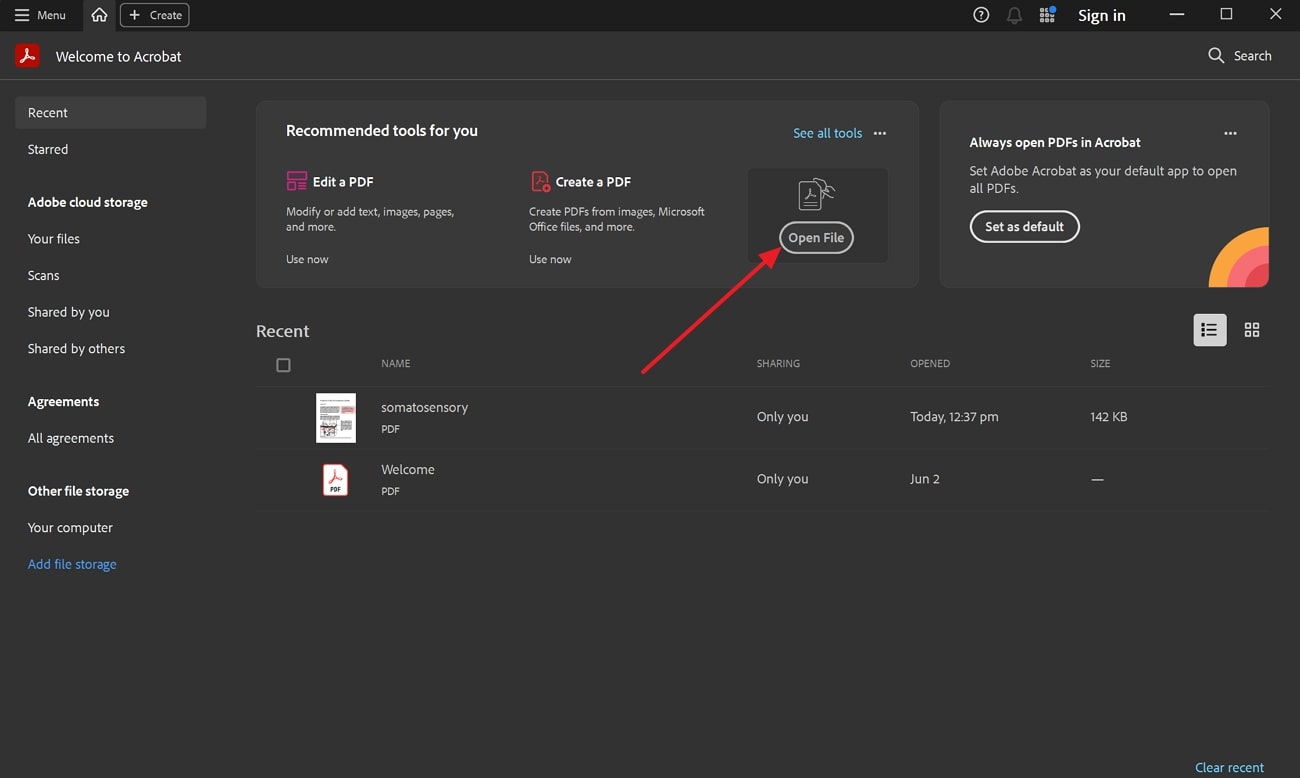Select the Welcome file name
This screenshot has width=1300, height=778.
408,469
